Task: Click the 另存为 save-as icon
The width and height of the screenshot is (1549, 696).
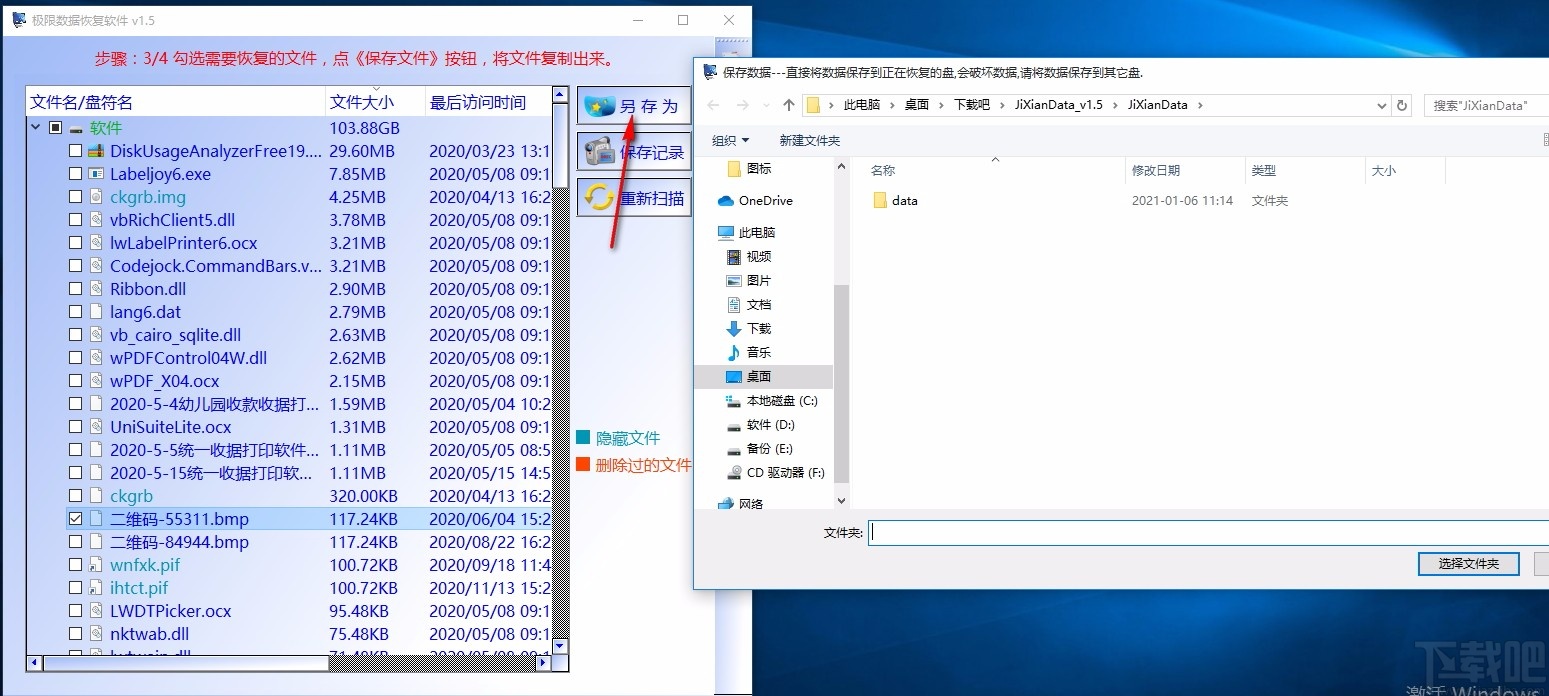Action: point(601,105)
